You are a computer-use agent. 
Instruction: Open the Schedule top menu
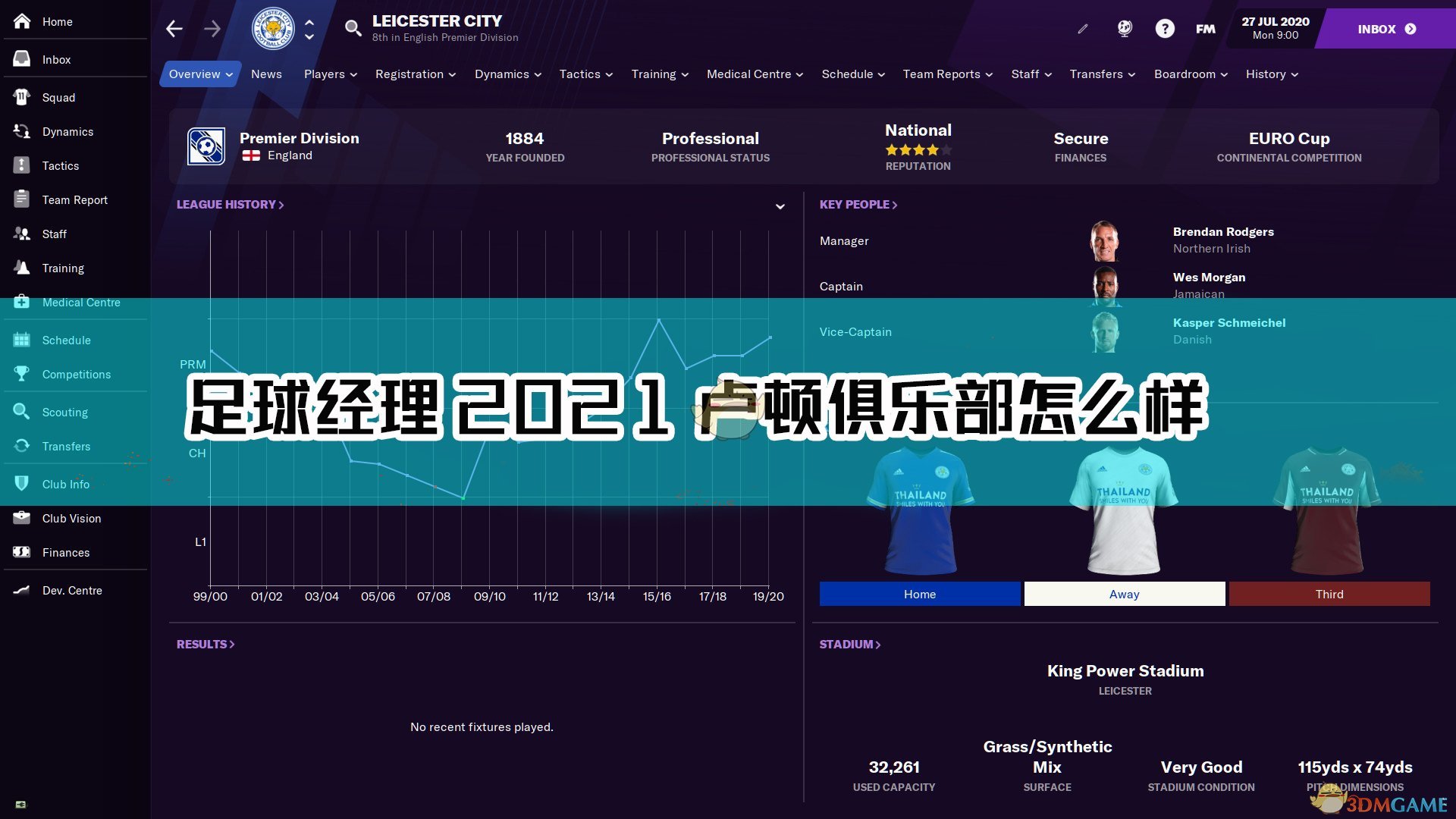tap(853, 74)
